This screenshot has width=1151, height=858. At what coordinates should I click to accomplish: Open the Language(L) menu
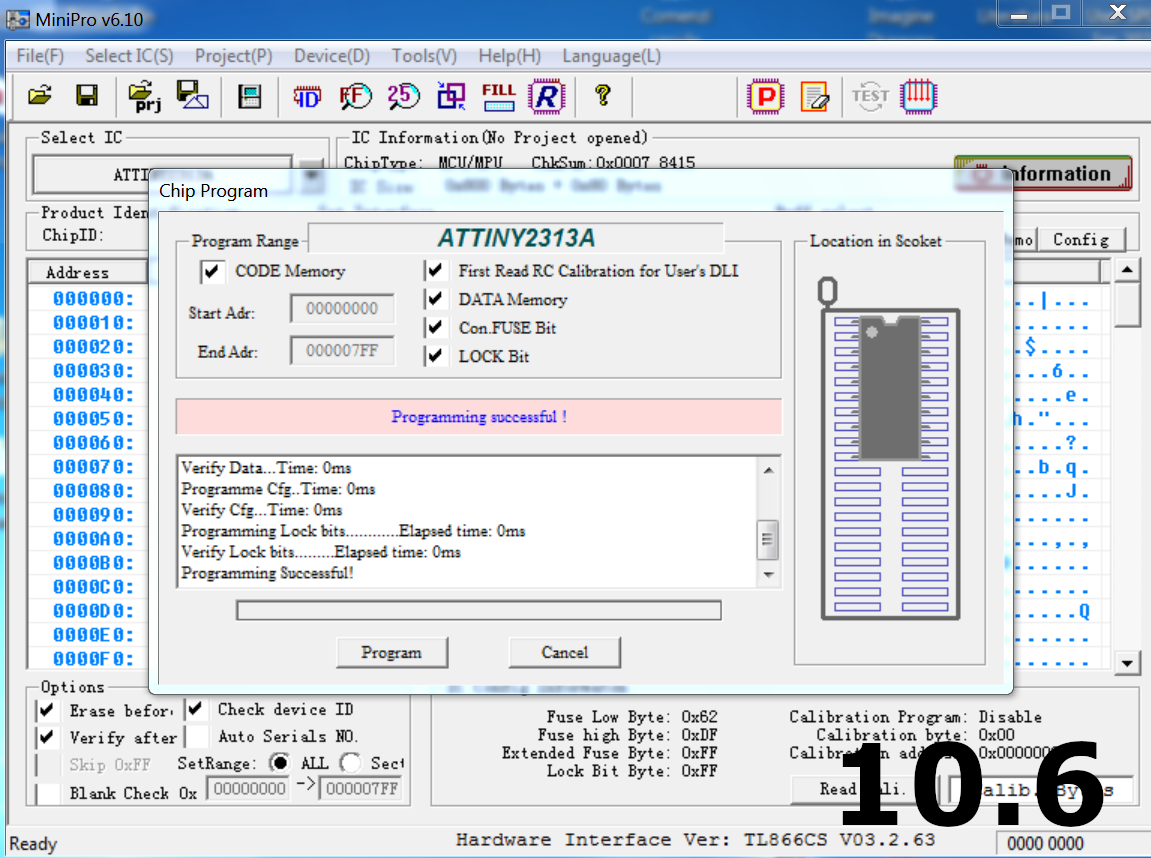[611, 56]
